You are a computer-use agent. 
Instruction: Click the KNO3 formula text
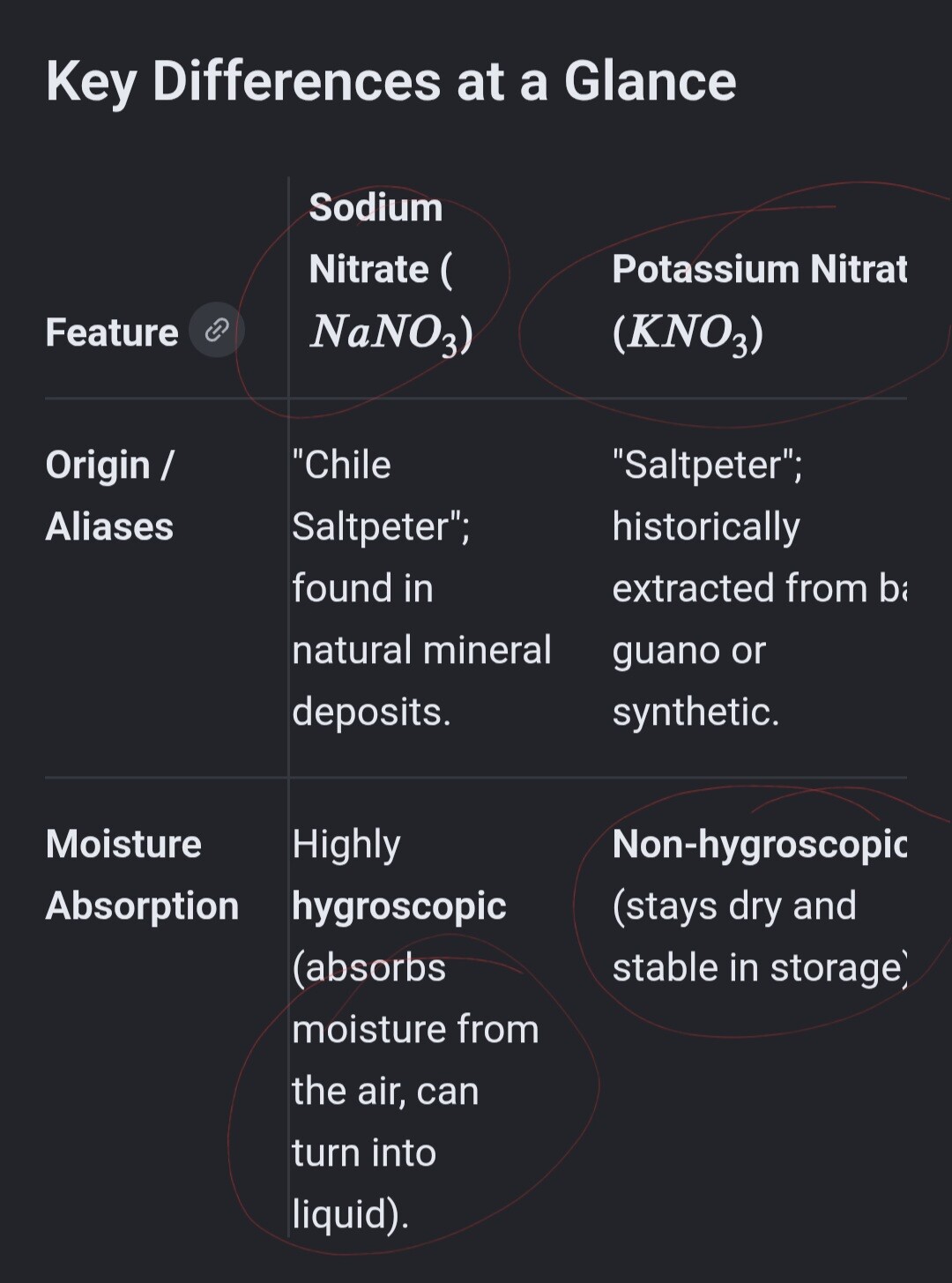tap(688, 333)
